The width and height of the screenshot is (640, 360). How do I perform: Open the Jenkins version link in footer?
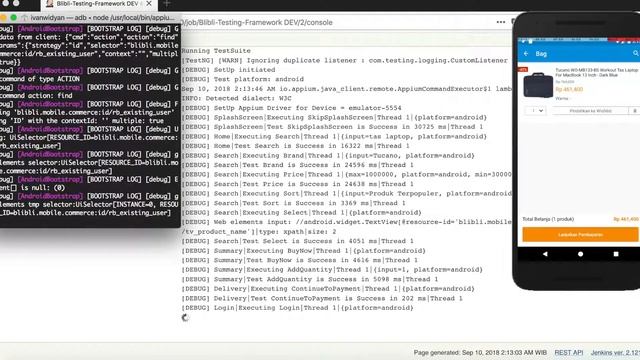pyautogui.click(x=615, y=352)
